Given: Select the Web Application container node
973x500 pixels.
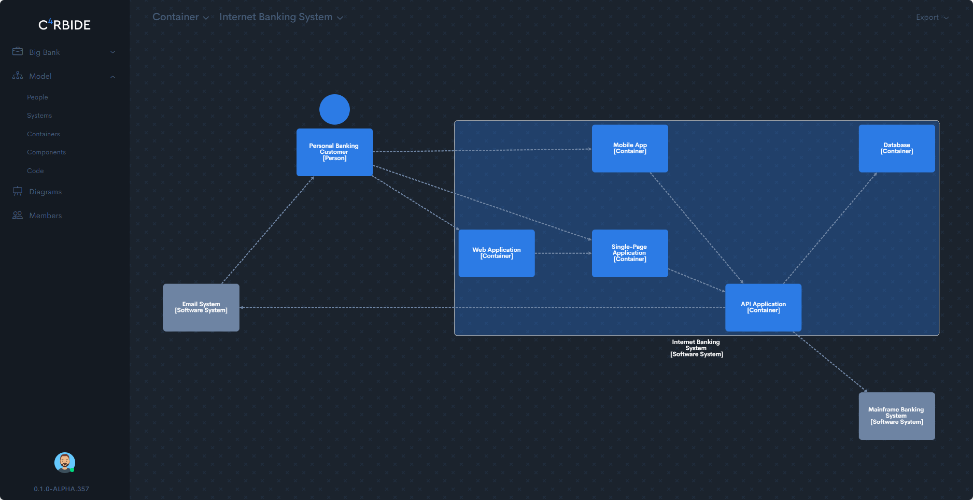Looking at the screenshot, I should (x=496, y=253).
